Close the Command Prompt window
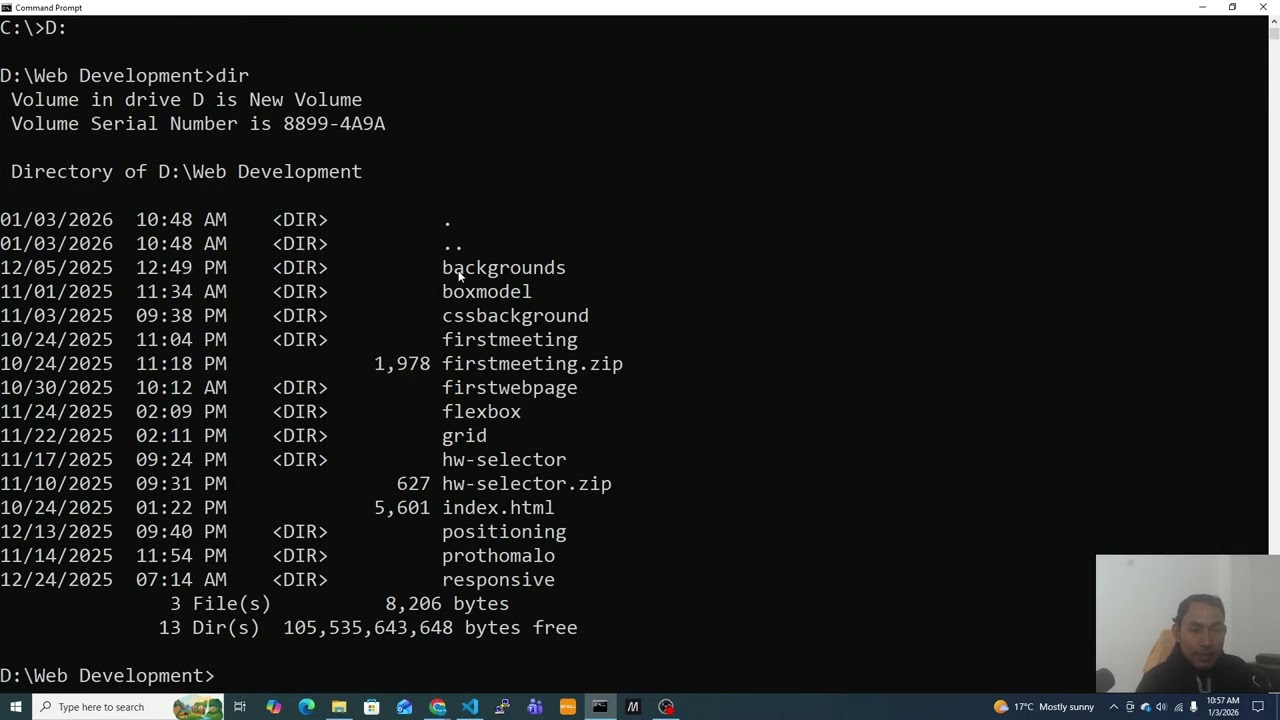The image size is (1280, 720). click(x=1263, y=7)
